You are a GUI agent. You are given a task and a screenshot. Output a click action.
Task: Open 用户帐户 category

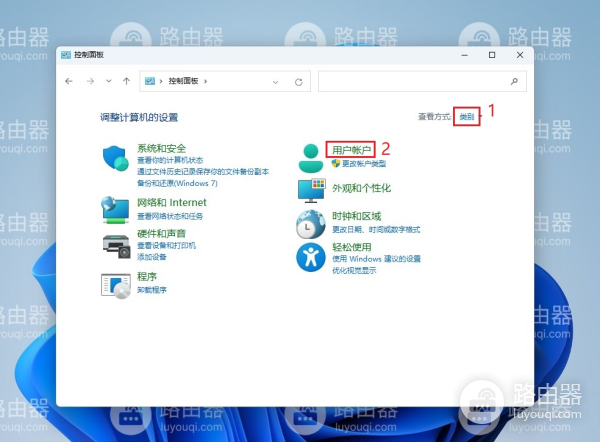click(351, 150)
